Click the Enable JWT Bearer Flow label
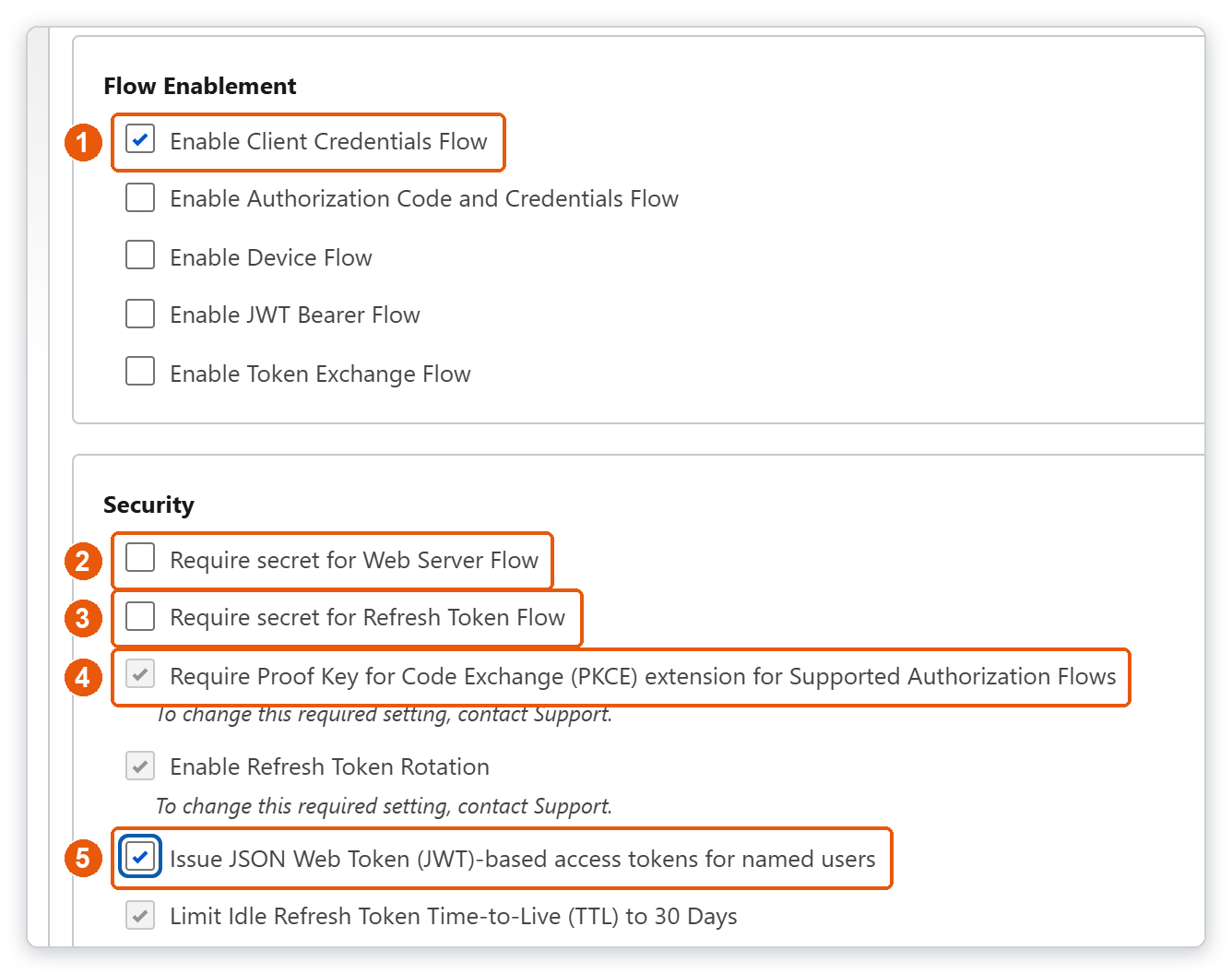 coord(295,315)
